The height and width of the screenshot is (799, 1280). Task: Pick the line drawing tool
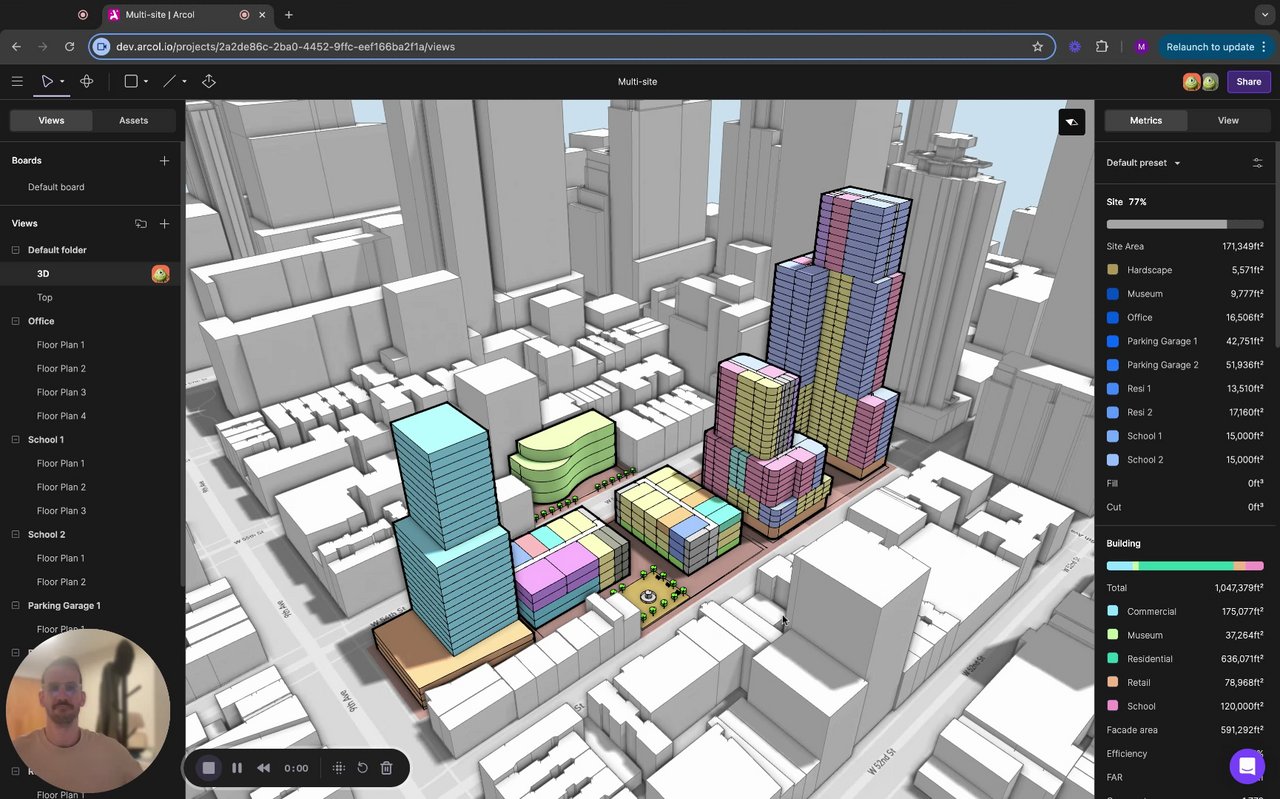170,82
